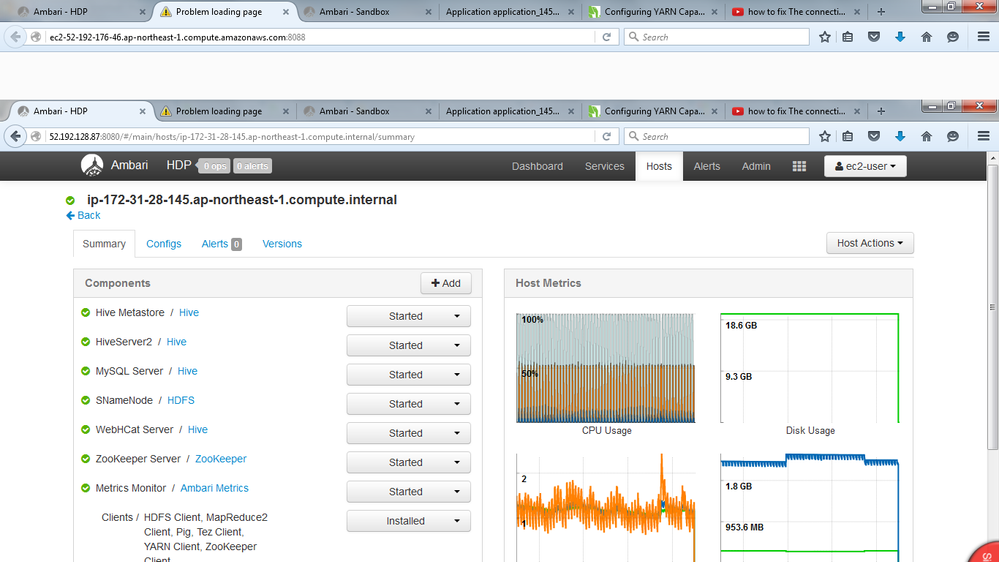The width and height of the screenshot is (999, 562).
Task: Click the Pocket icon in lower toolbar
Action: click(x=873, y=136)
